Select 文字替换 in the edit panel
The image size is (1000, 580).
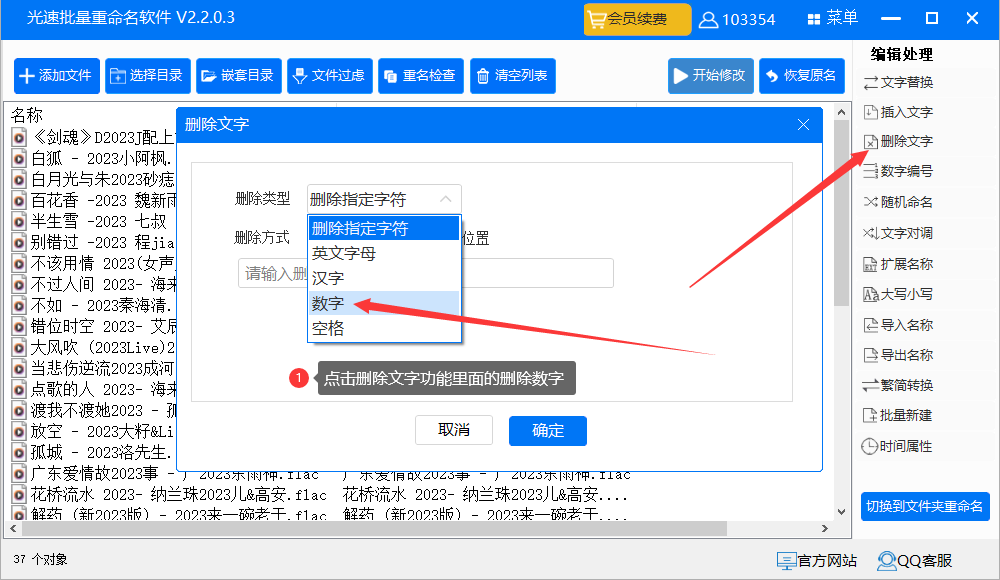pyautogui.click(x=899, y=82)
